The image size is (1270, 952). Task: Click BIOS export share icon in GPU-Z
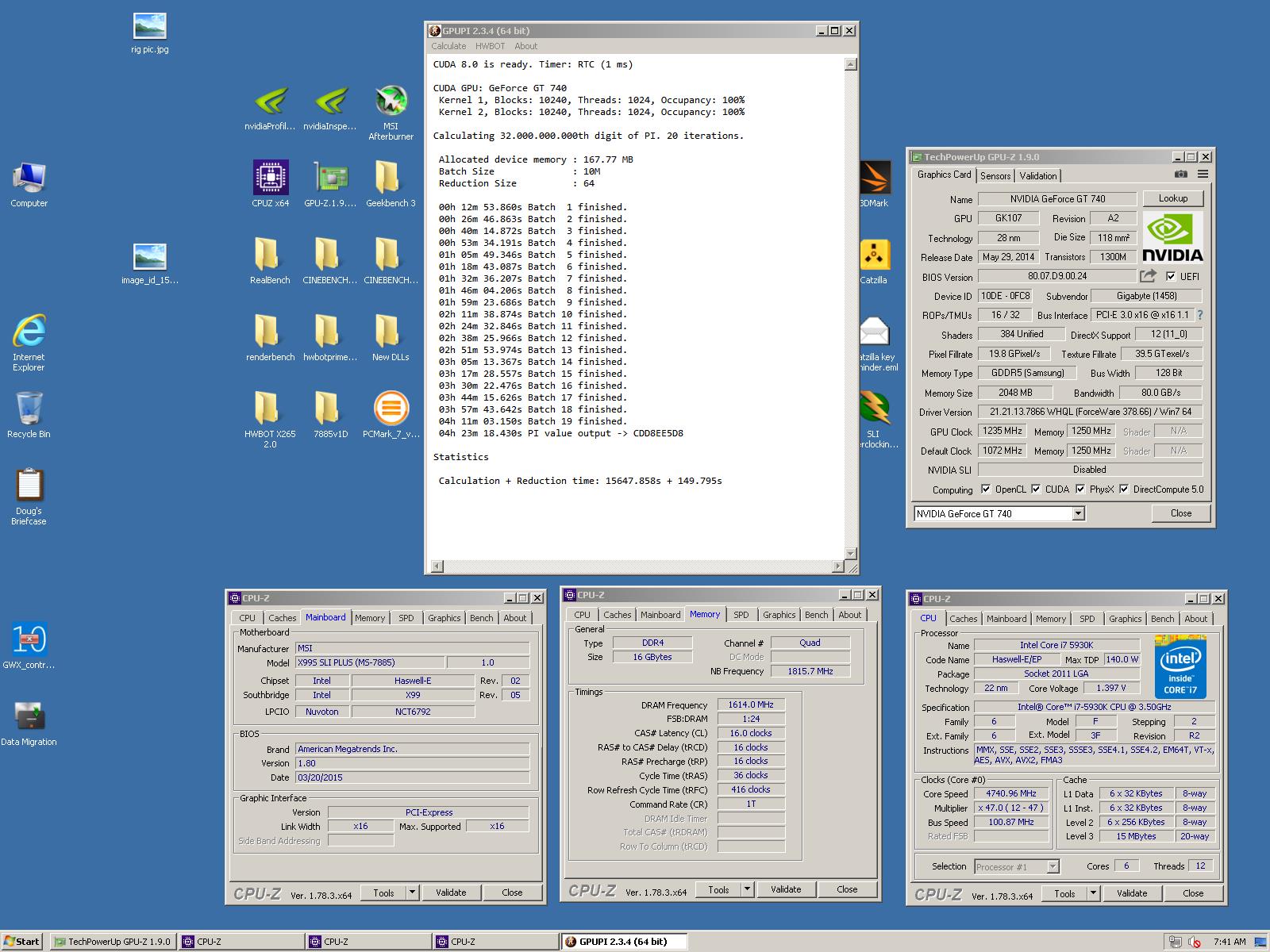(1149, 276)
